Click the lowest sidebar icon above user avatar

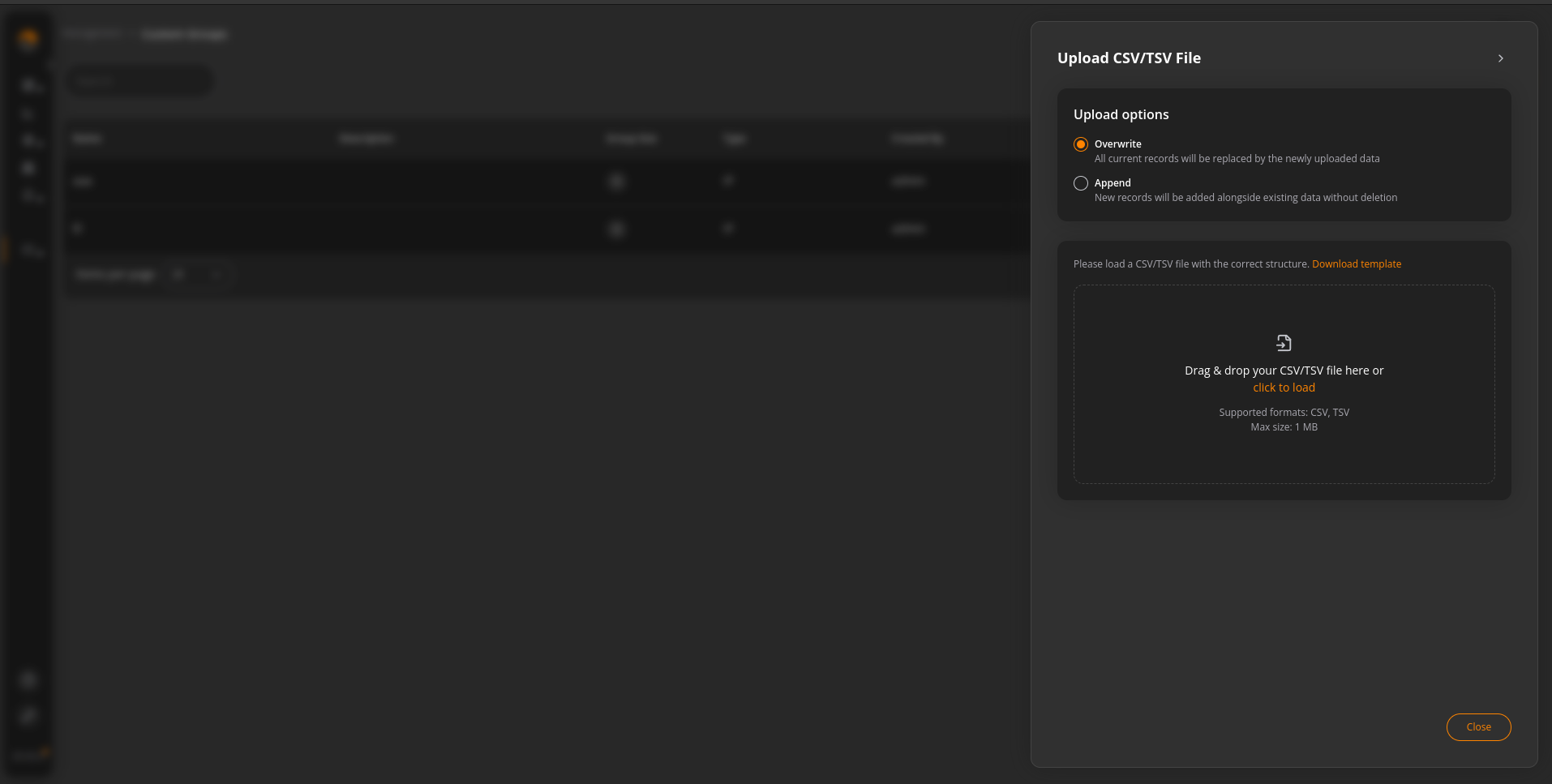pos(28,716)
